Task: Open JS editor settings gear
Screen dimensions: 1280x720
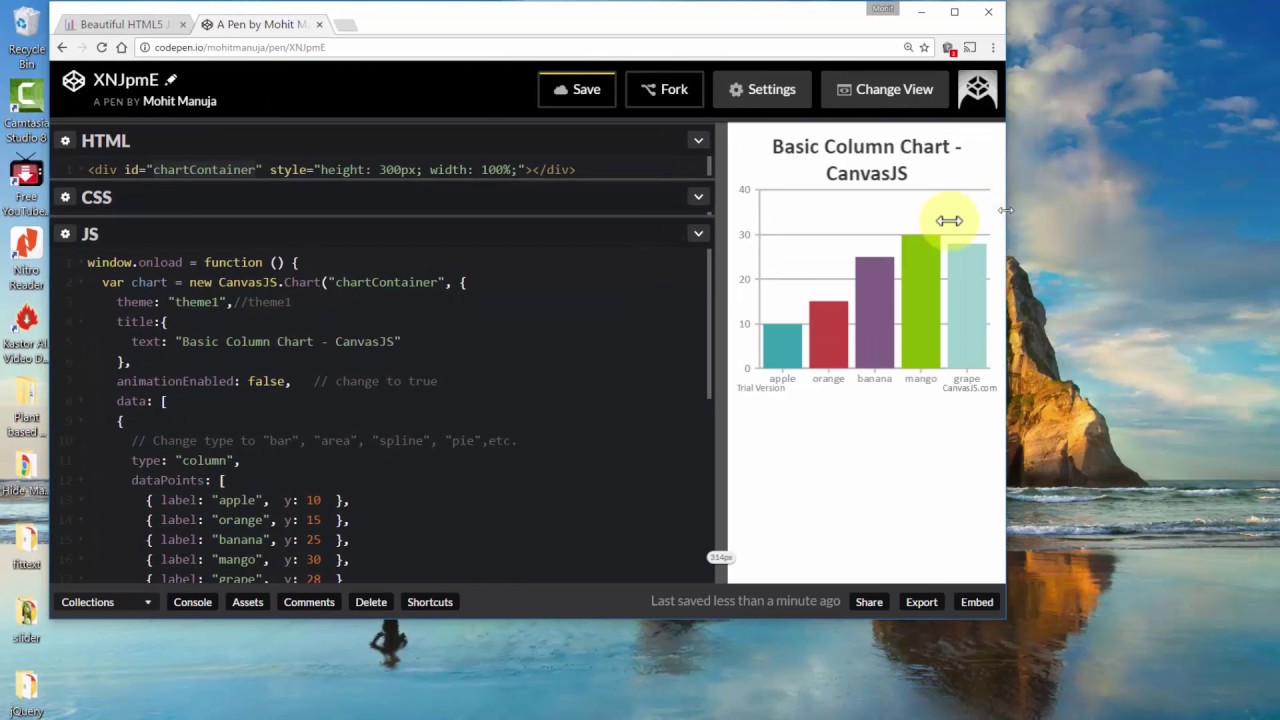Action: tap(65, 234)
